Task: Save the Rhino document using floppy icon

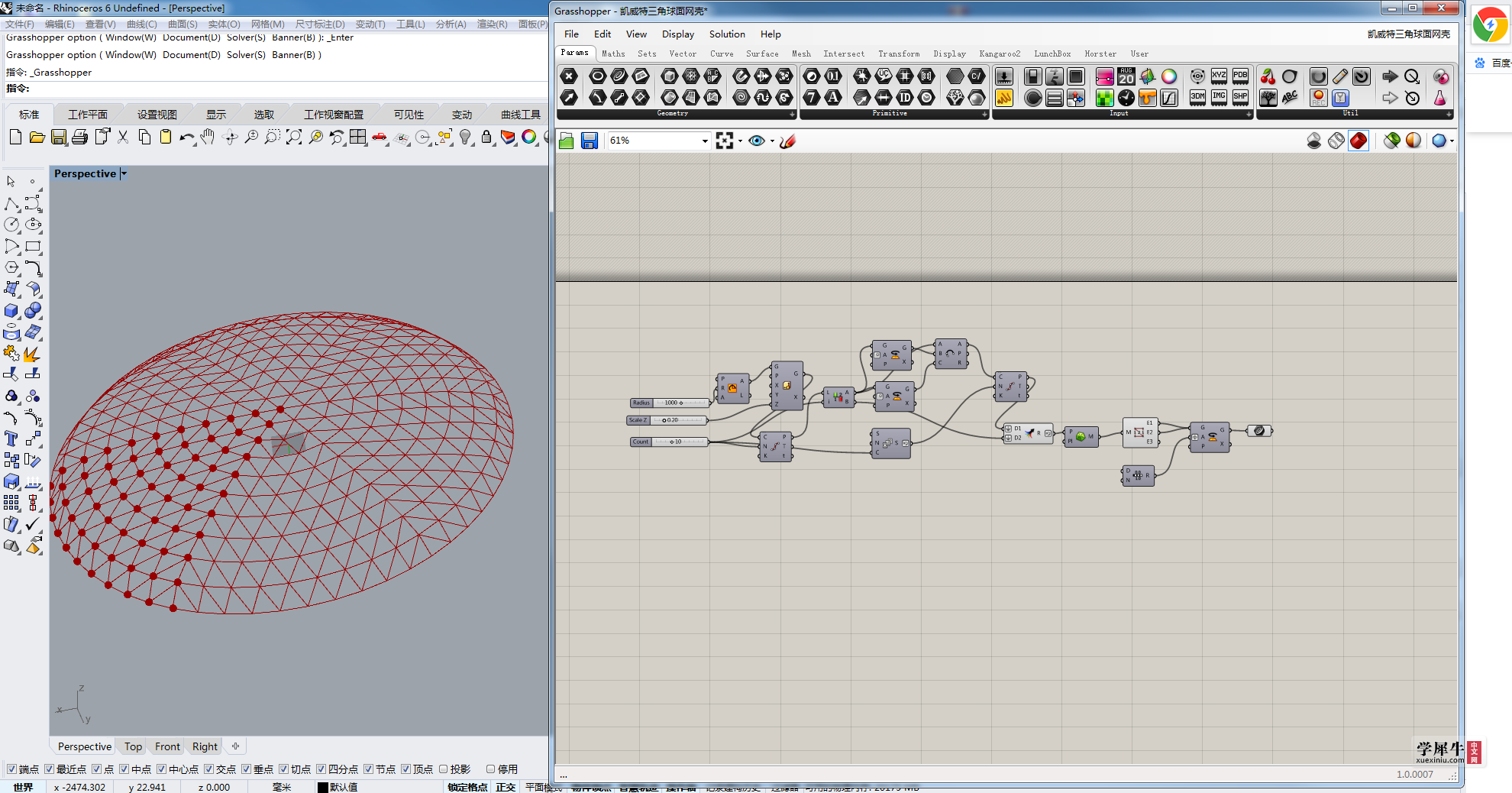Action: [x=58, y=137]
